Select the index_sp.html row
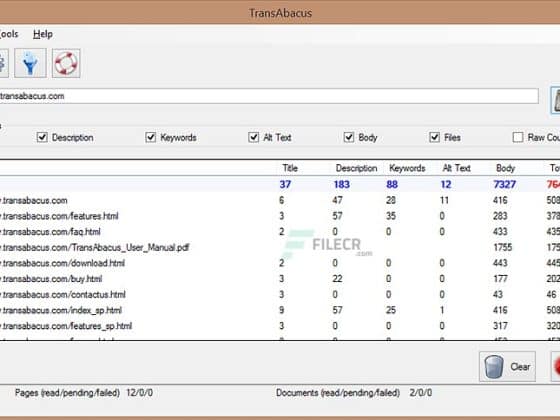 tap(279, 310)
